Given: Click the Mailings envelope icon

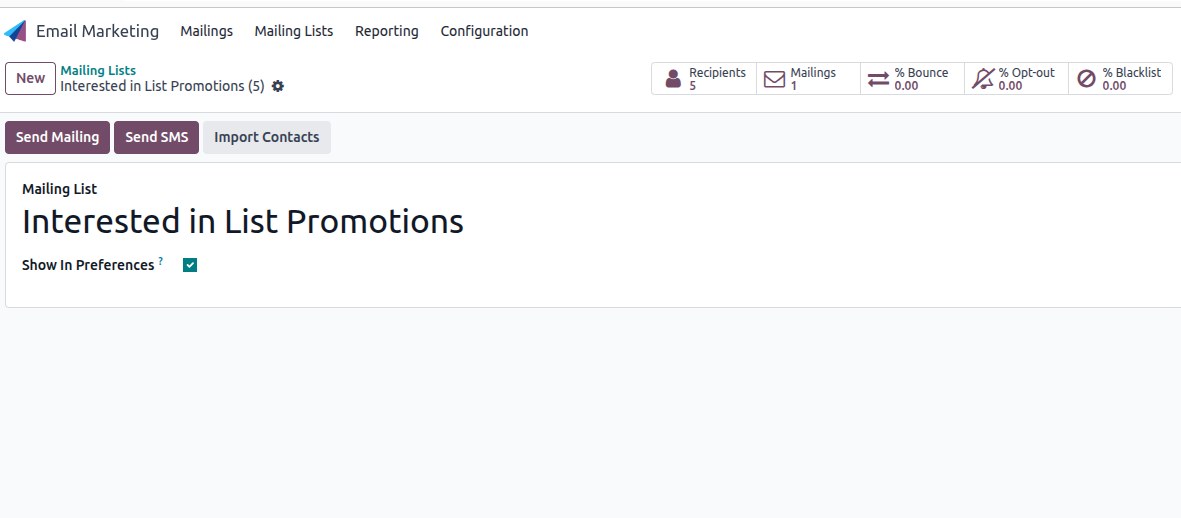Looking at the screenshot, I should [x=774, y=79].
